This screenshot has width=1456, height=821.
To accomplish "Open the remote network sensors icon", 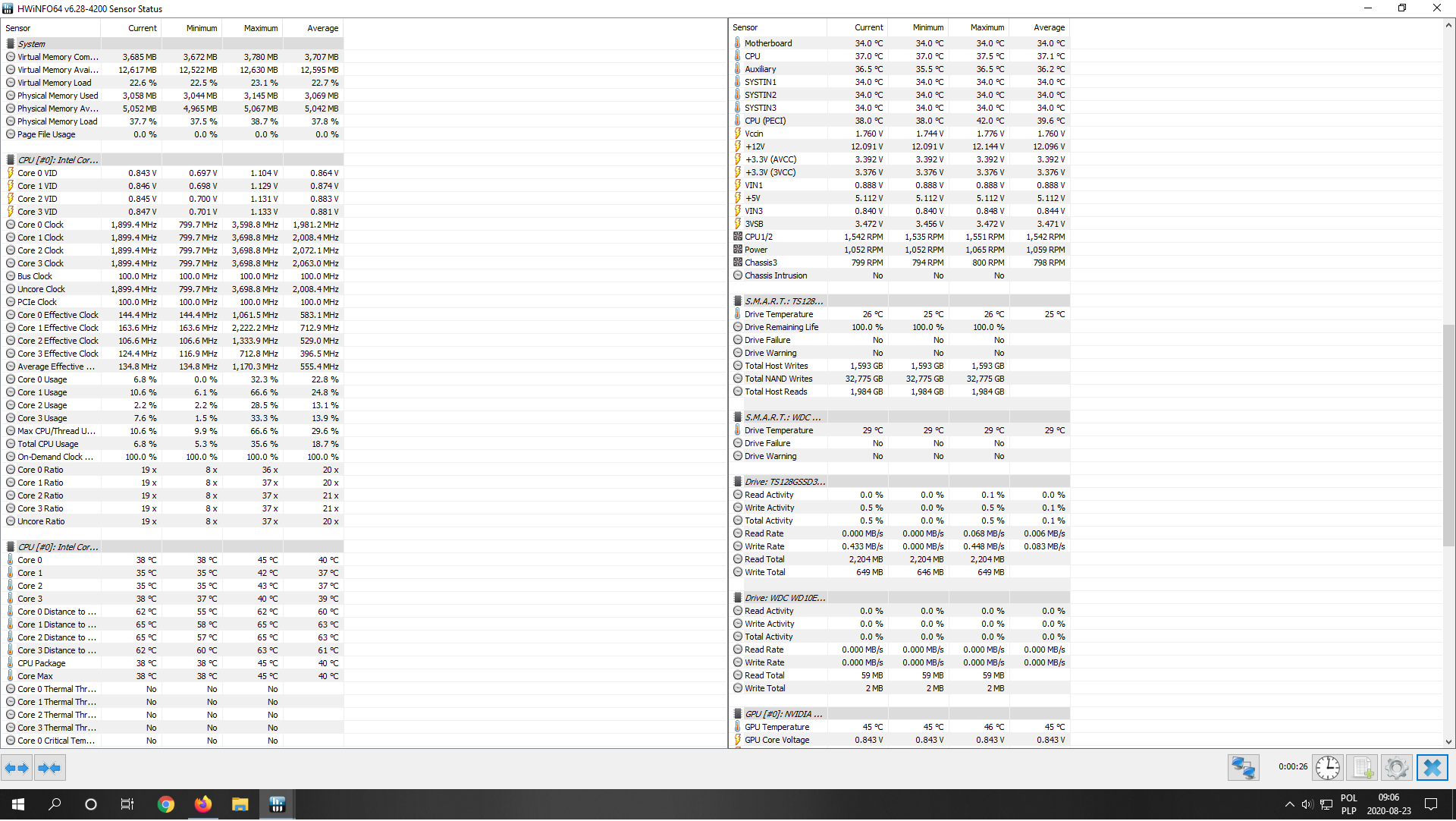I will (1244, 768).
